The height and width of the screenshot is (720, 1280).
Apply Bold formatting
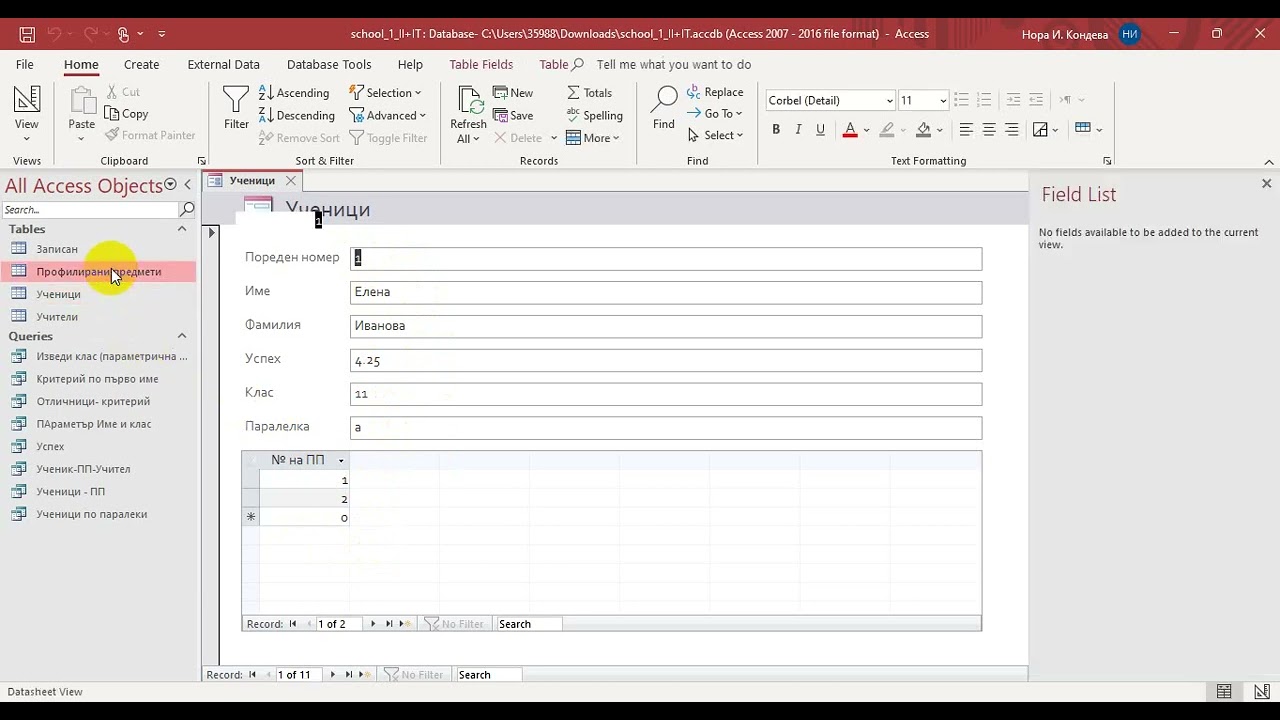[776, 129]
